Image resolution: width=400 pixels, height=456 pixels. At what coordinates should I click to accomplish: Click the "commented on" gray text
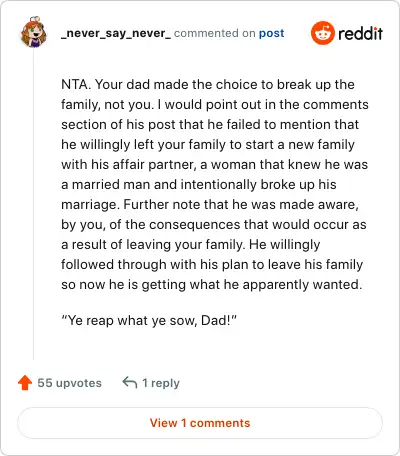[x=215, y=33]
